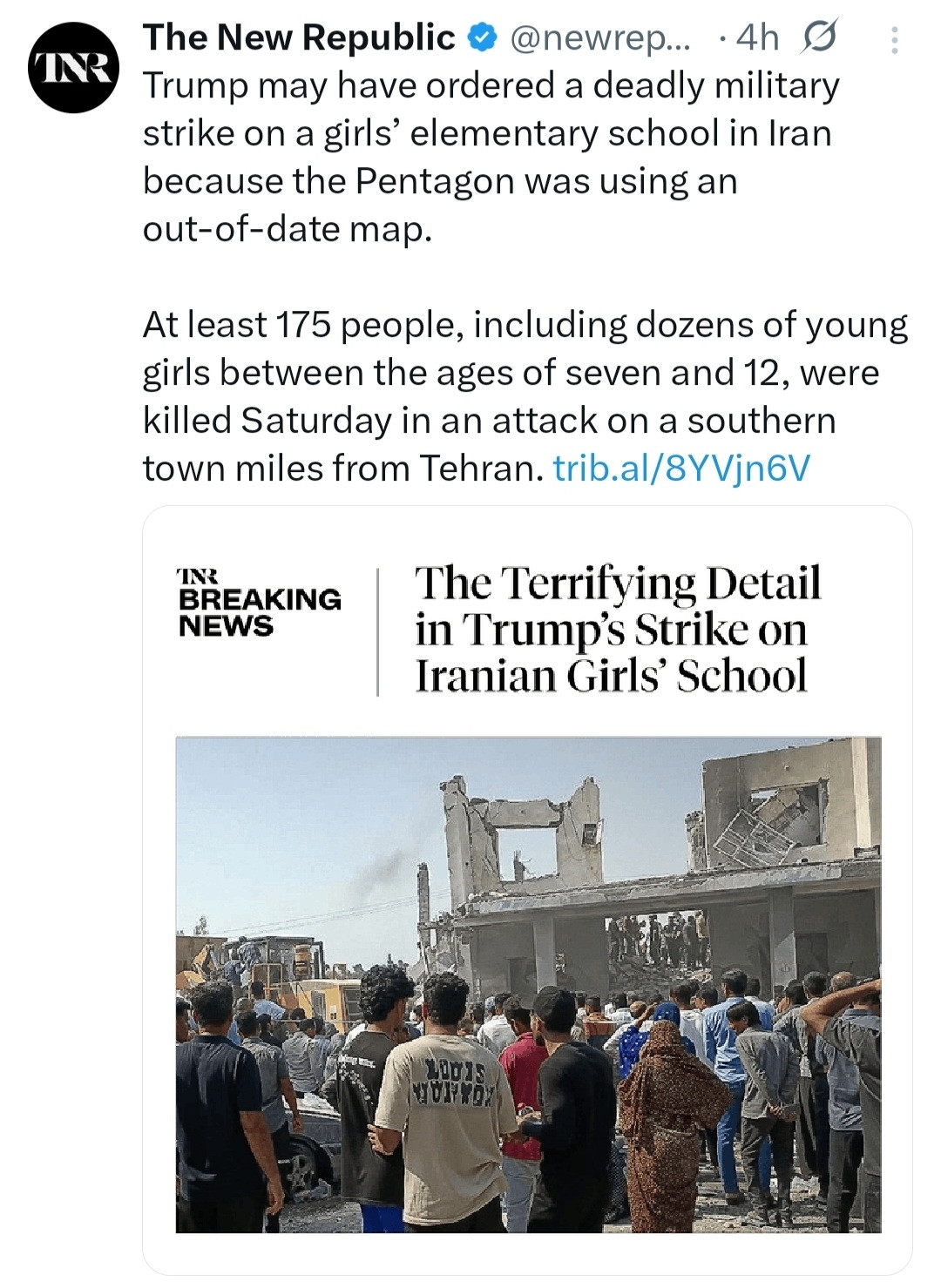The height and width of the screenshot is (1288, 941).
Task: Open 'The Terrifying Detail' article headline
Action: [x=618, y=629]
